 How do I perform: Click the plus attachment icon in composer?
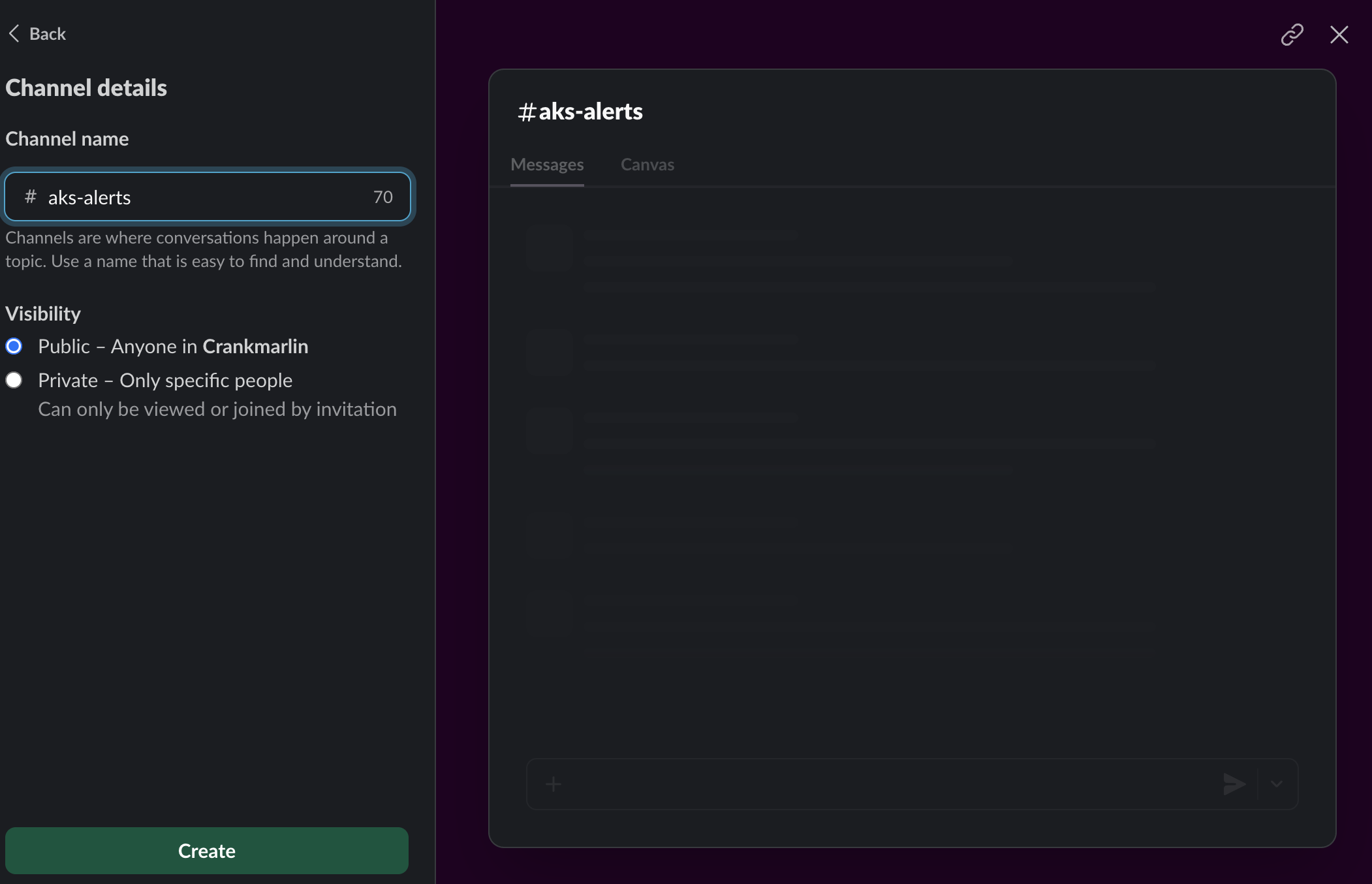point(553,784)
